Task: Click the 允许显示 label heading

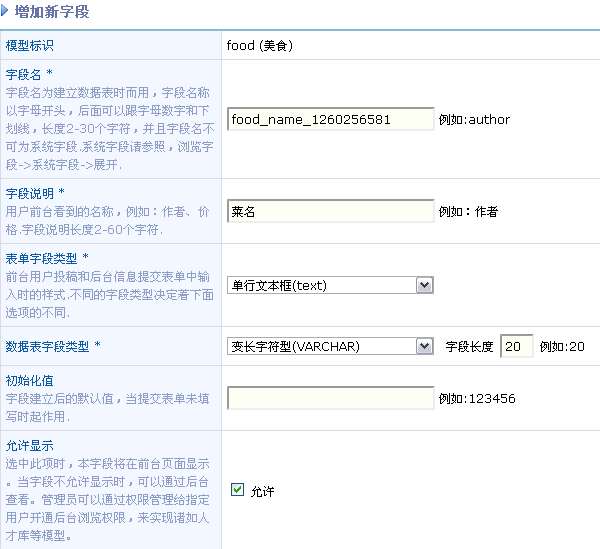Action: click(x=30, y=445)
